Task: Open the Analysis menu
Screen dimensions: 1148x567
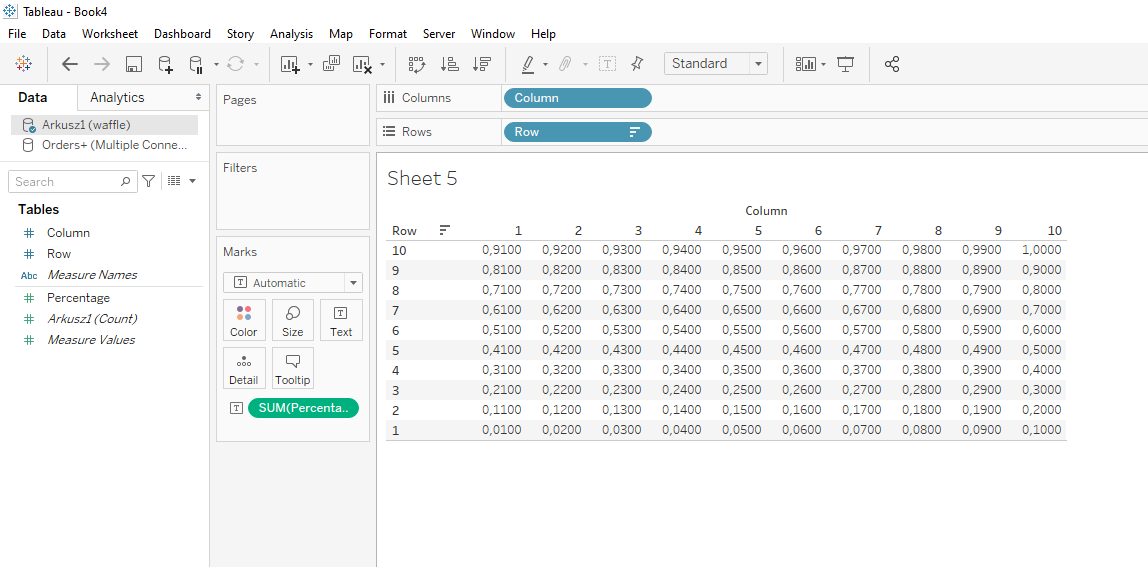Action: 291,34
